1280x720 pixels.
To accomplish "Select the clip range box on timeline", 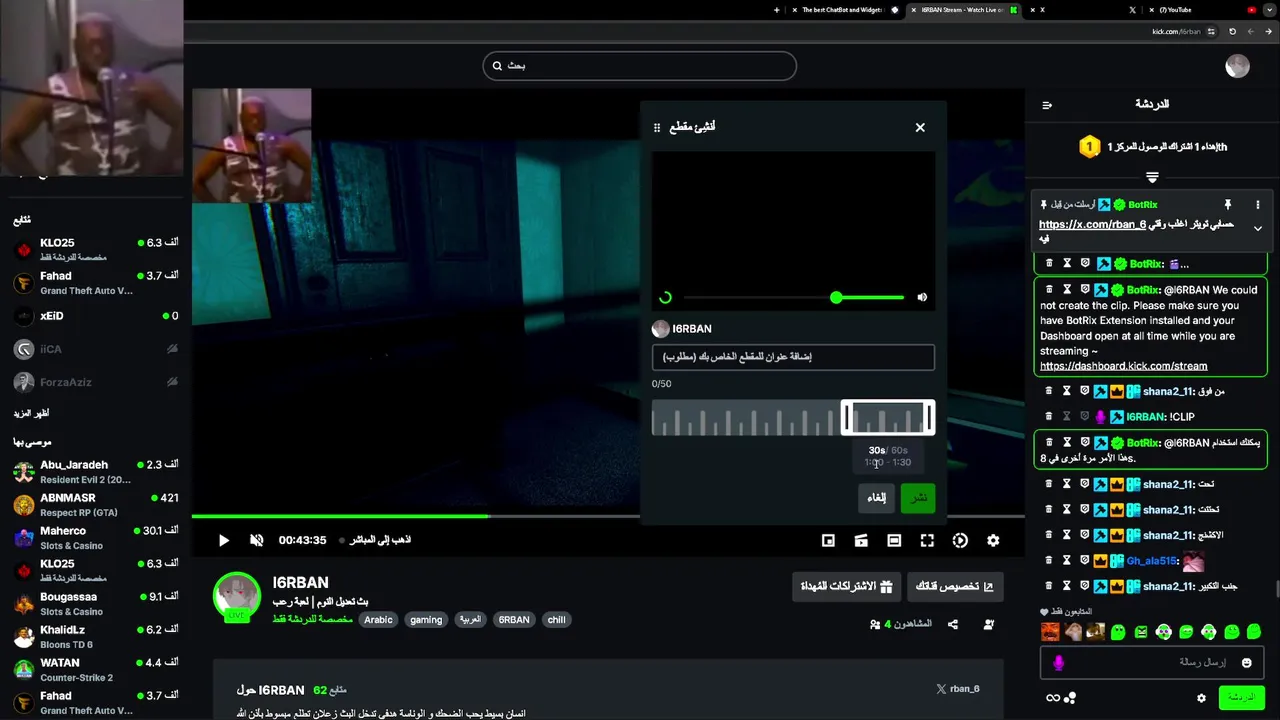I will [x=888, y=418].
